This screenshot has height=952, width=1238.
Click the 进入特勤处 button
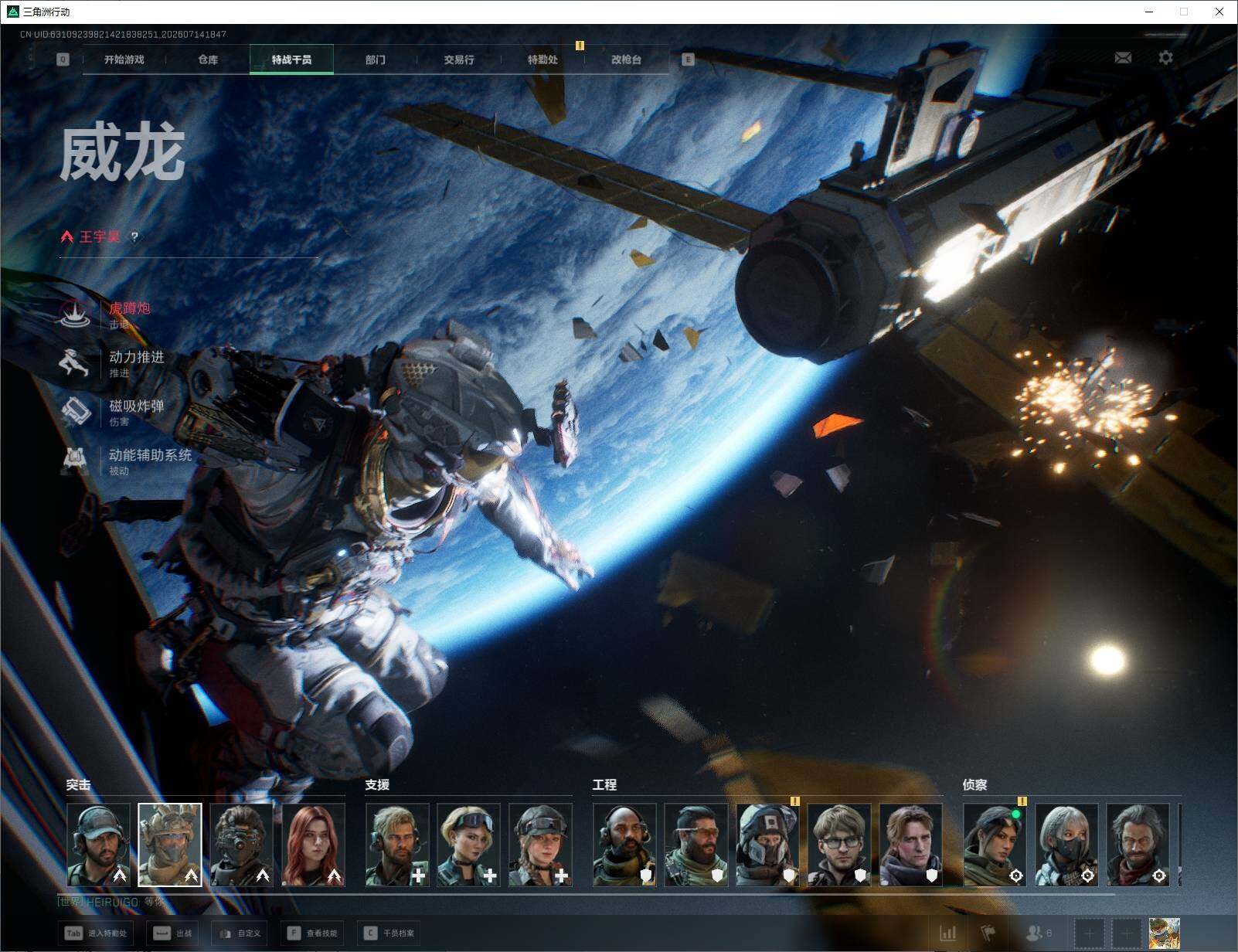tap(97, 933)
